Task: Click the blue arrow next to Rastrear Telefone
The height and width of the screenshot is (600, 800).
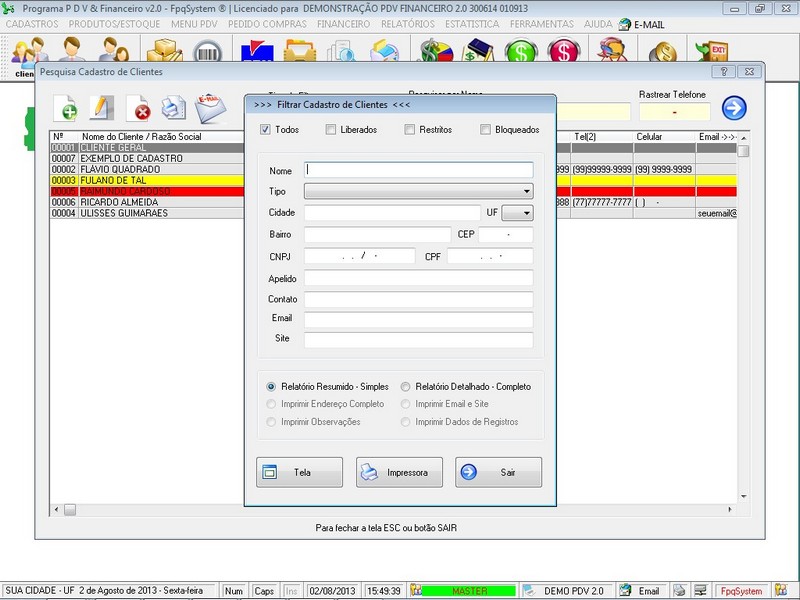Action: pos(734,108)
